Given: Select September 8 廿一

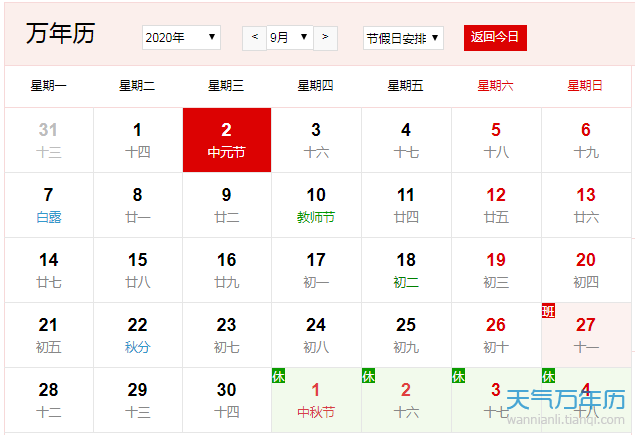Looking at the screenshot, I should pos(138,205).
